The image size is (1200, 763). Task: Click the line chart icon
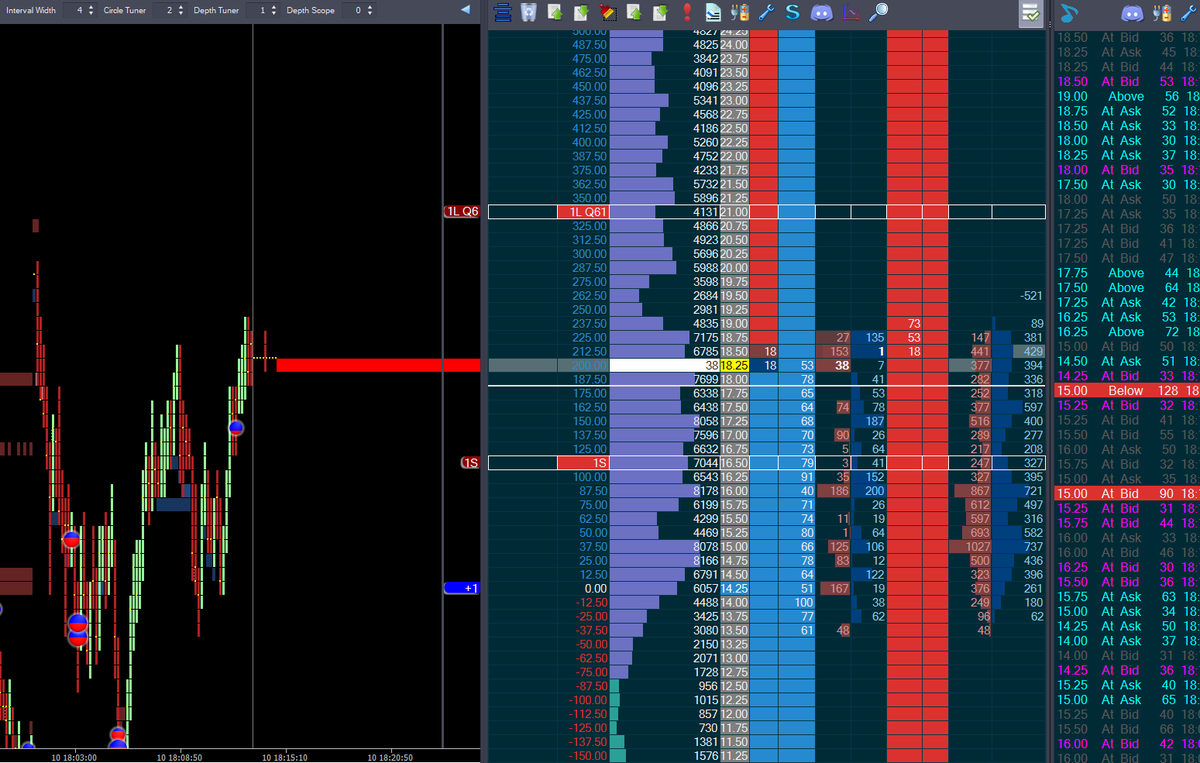pyautogui.click(x=851, y=13)
